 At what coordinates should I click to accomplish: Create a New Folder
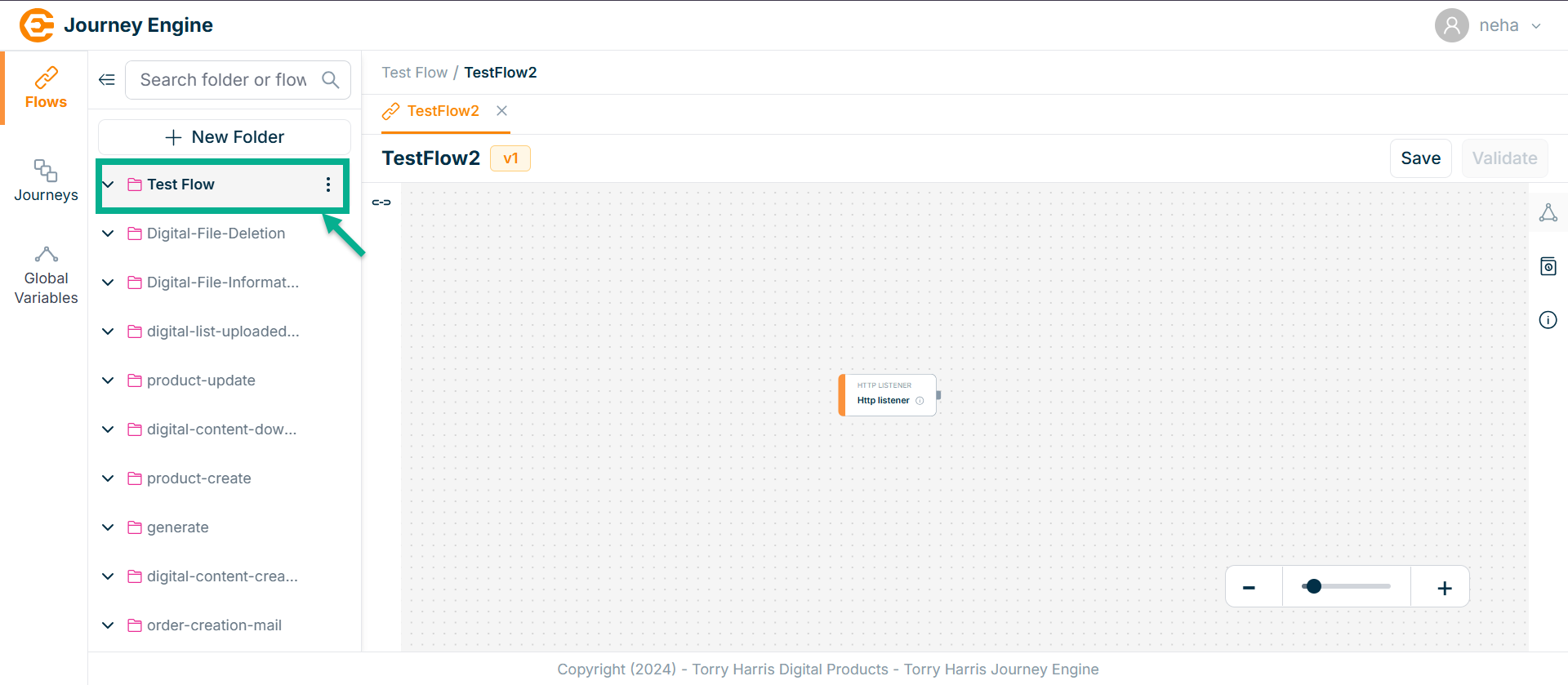pos(225,137)
